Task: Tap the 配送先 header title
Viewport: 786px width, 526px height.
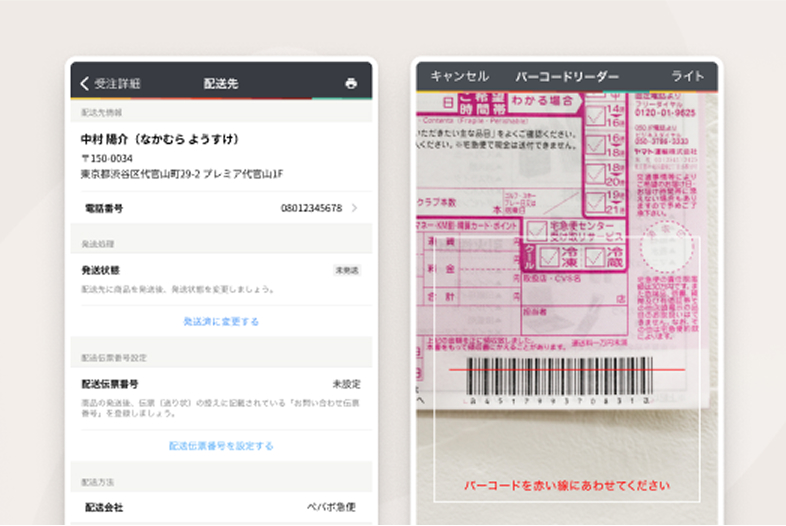Action: point(221,83)
